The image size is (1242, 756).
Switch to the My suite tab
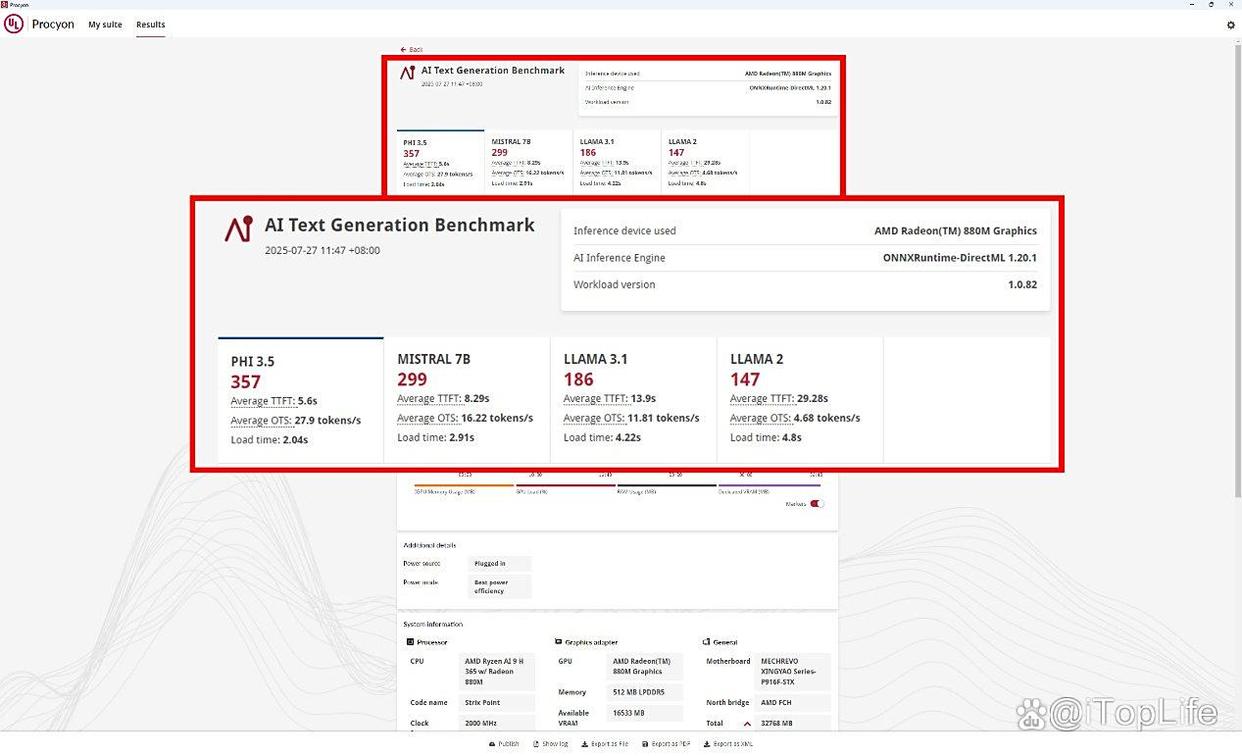[105, 24]
